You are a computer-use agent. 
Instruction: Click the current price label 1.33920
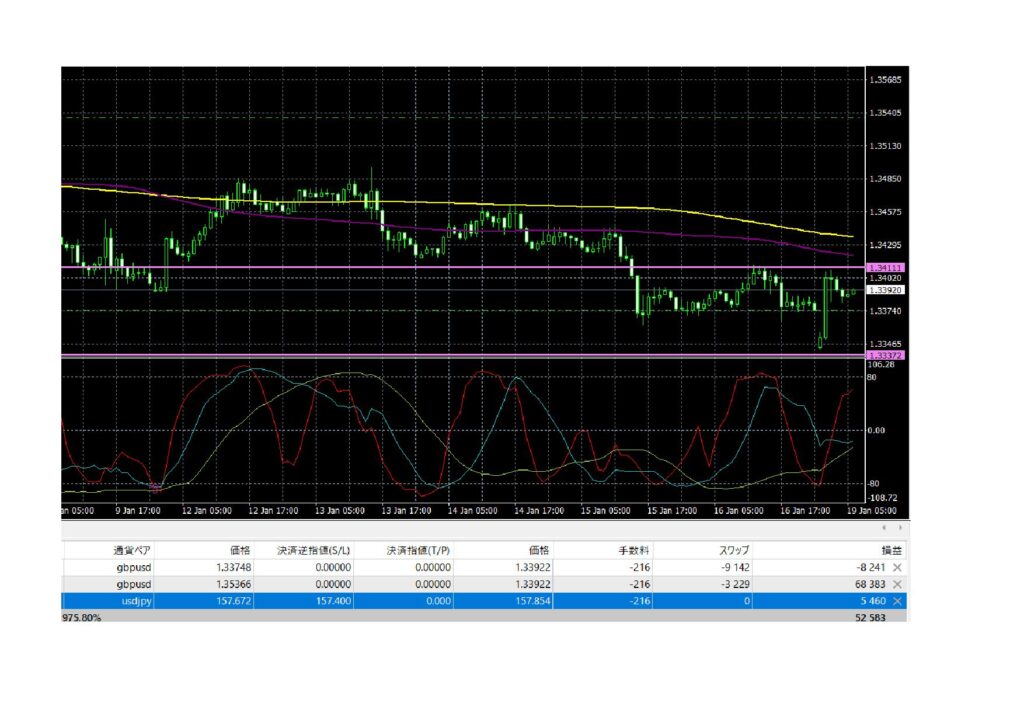pos(886,290)
